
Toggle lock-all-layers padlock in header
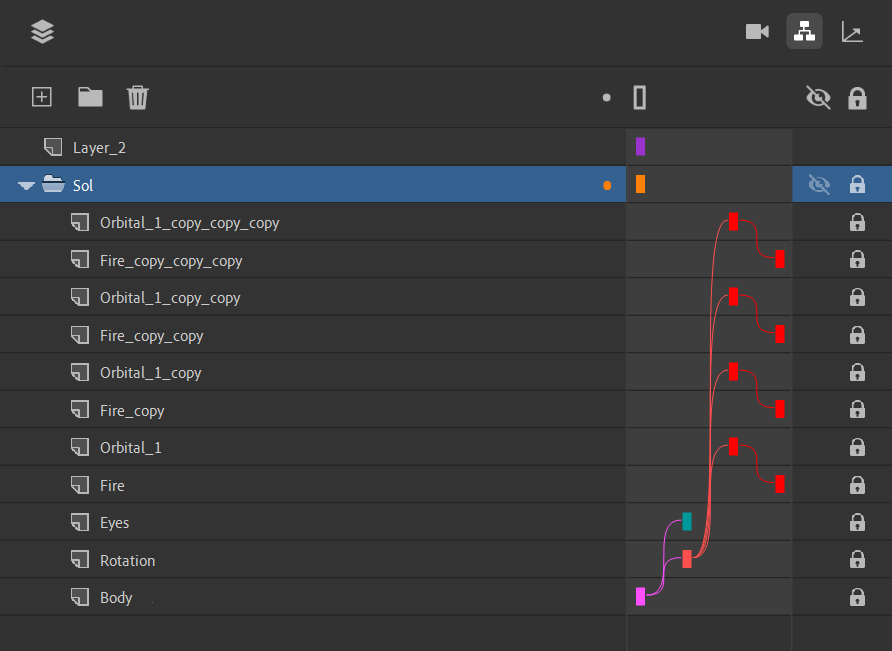(x=857, y=98)
